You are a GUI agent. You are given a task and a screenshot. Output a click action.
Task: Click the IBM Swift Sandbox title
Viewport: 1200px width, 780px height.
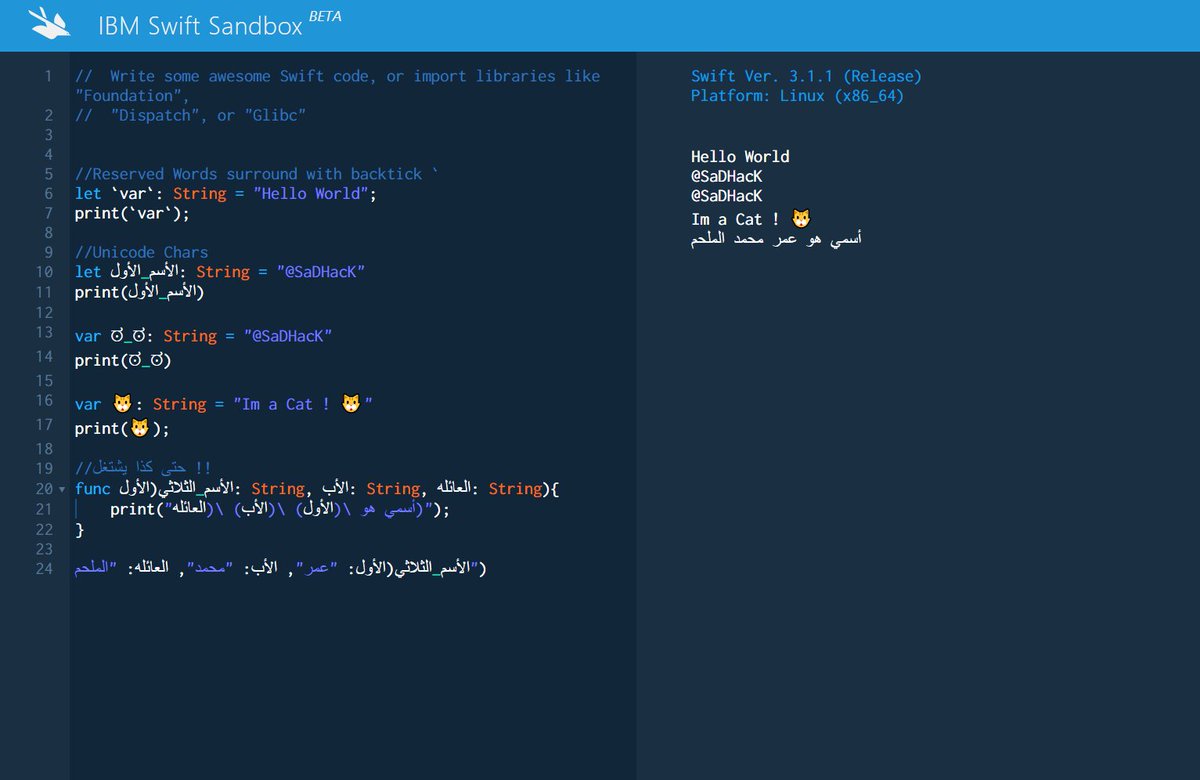(x=201, y=26)
